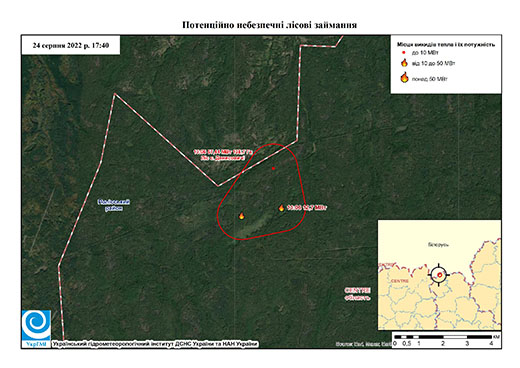Click the CENTRE область label on the map
Image resolution: width=520 pixels, height=368 pixels.
(x=357, y=294)
